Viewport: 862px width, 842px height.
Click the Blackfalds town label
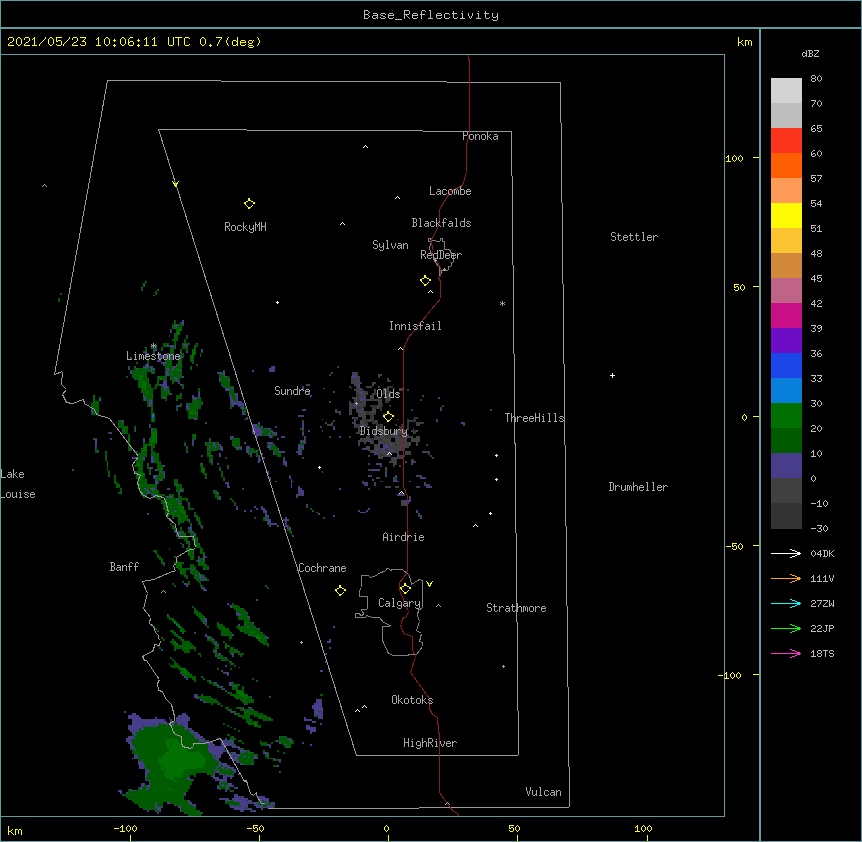pyautogui.click(x=441, y=223)
